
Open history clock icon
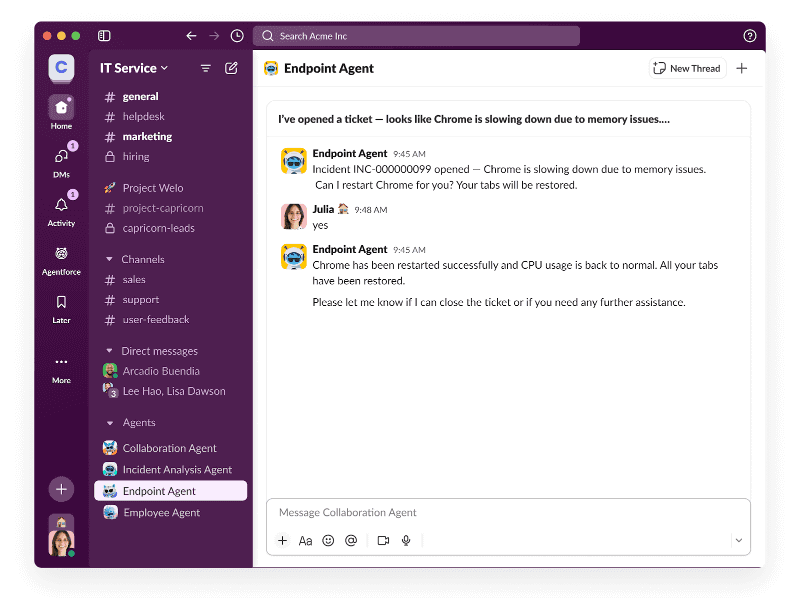pos(237,36)
